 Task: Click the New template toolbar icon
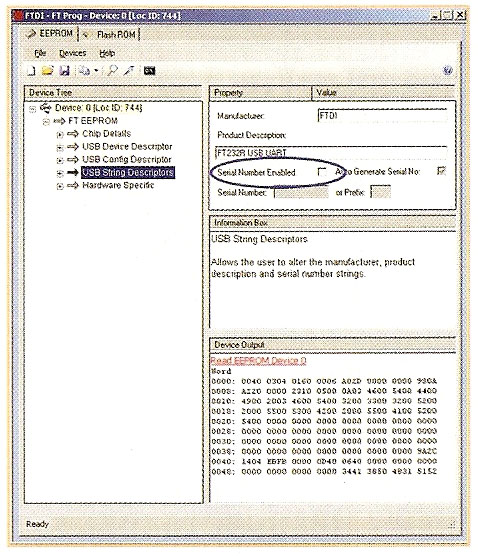point(31,71)
